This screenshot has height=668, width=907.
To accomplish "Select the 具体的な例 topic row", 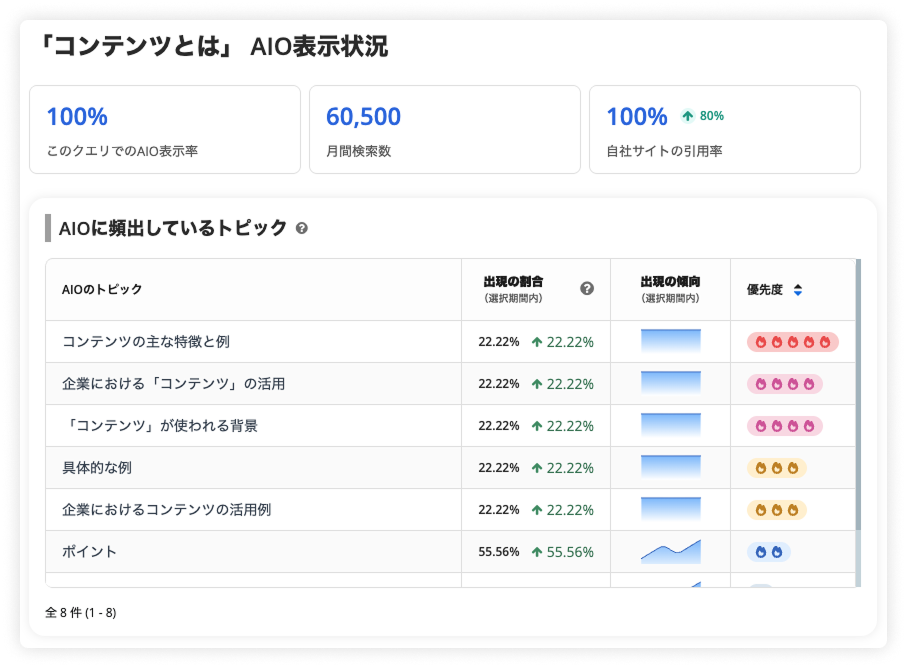I will [x=97, y=468].
